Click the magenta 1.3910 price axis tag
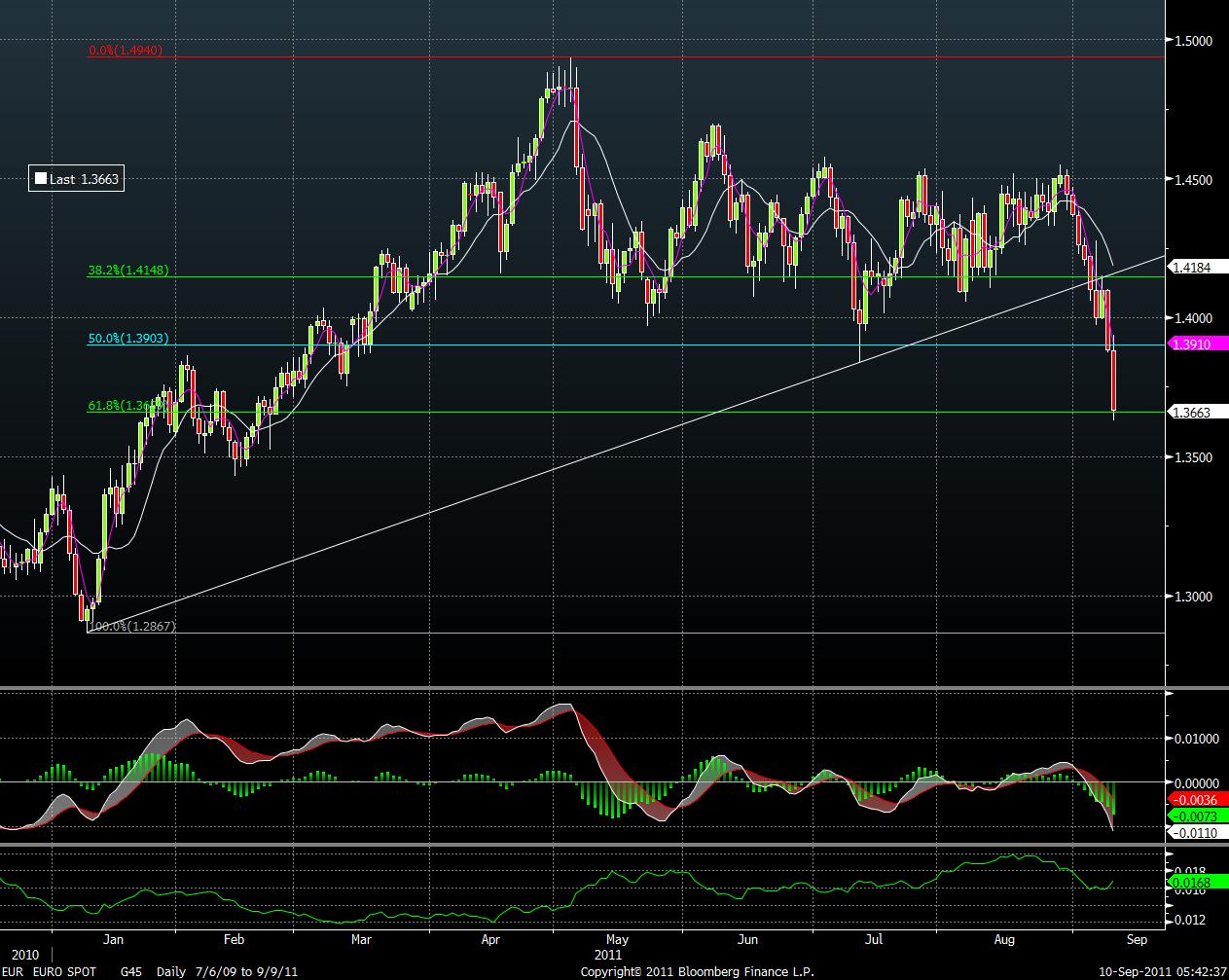Viewport: 1229px width, 980px height. (x=1199, y=345)
